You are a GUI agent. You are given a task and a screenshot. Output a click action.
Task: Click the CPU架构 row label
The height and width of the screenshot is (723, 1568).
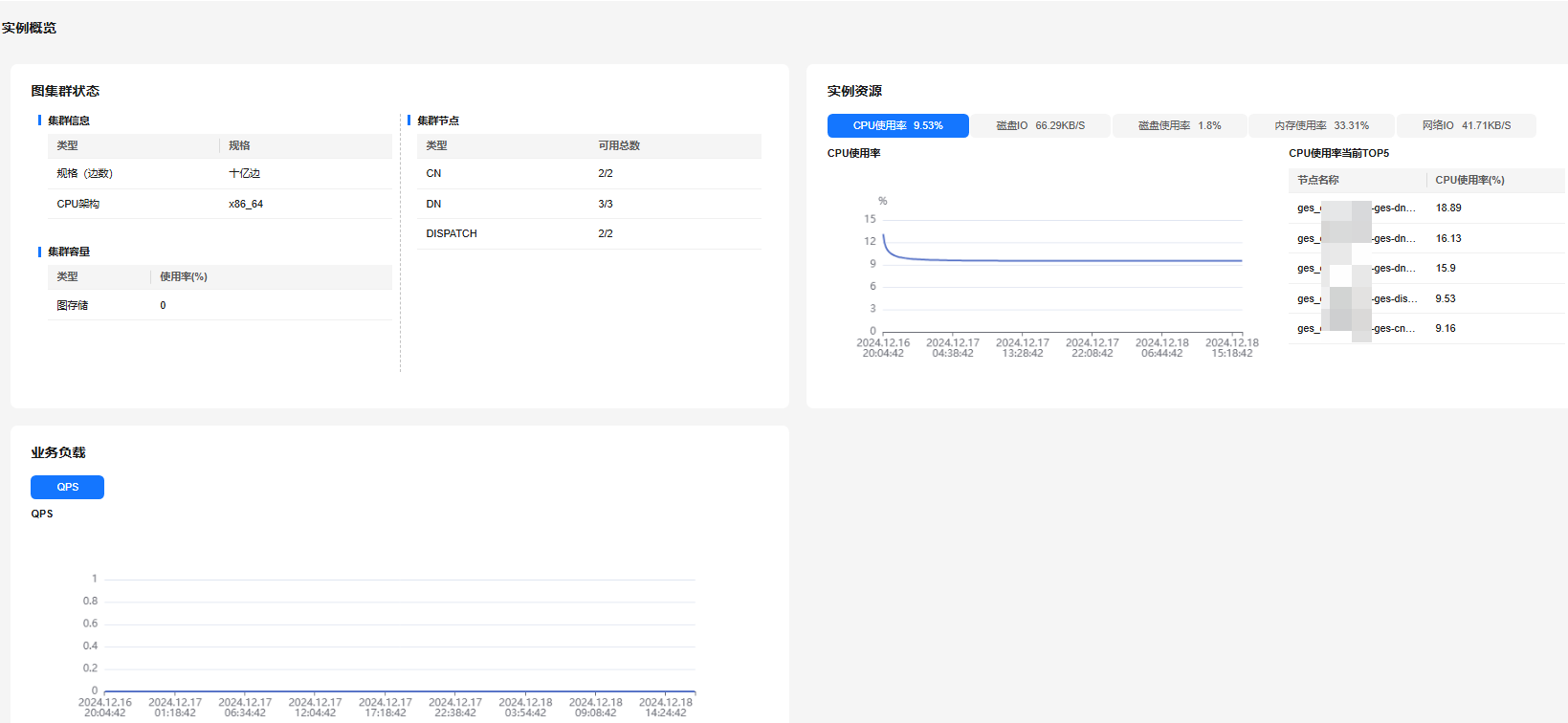[x=77, y=204]
